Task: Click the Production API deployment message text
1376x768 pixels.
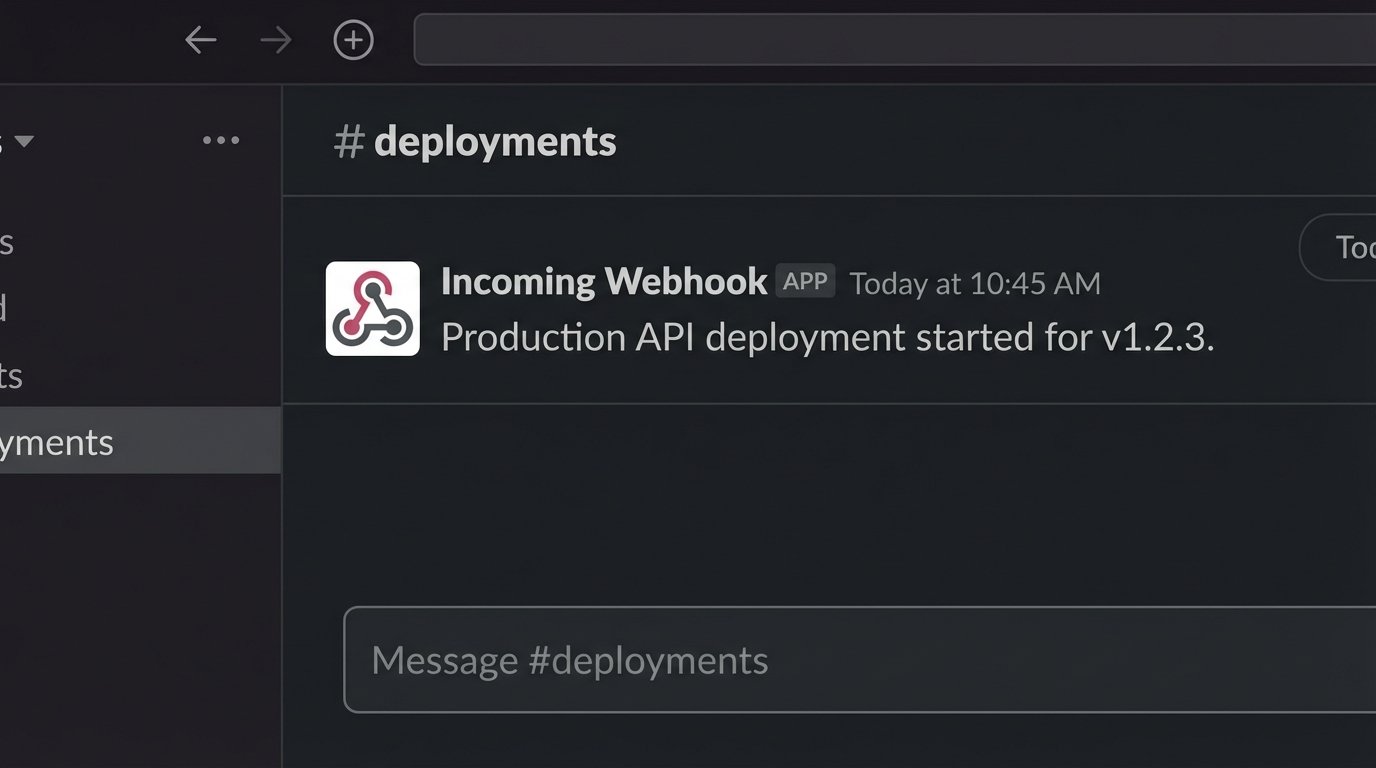Action: click(828, 337)
